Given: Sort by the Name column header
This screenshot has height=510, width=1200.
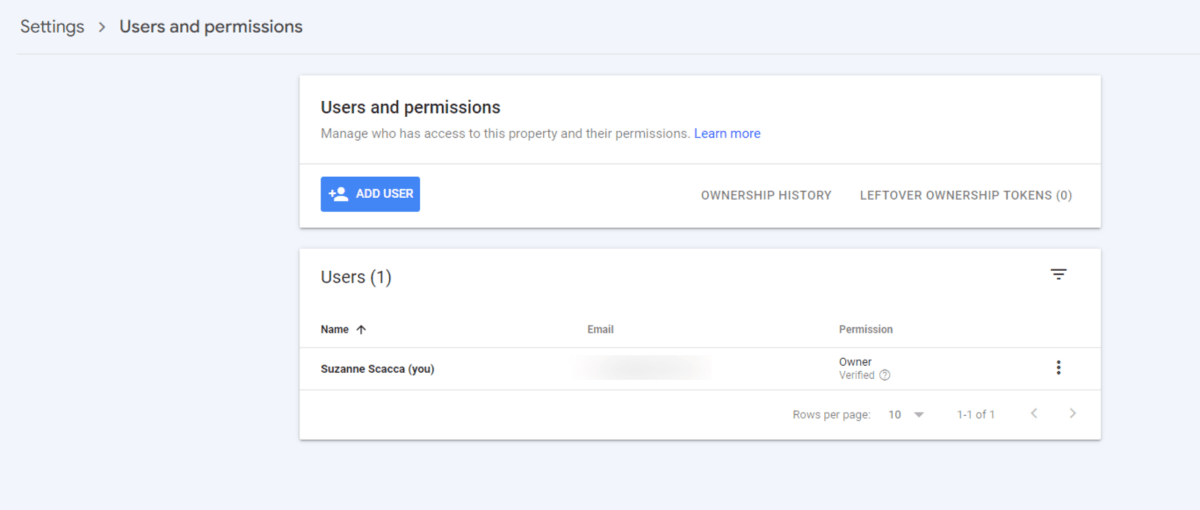Looking at the screenshot, I should [335, 329].
